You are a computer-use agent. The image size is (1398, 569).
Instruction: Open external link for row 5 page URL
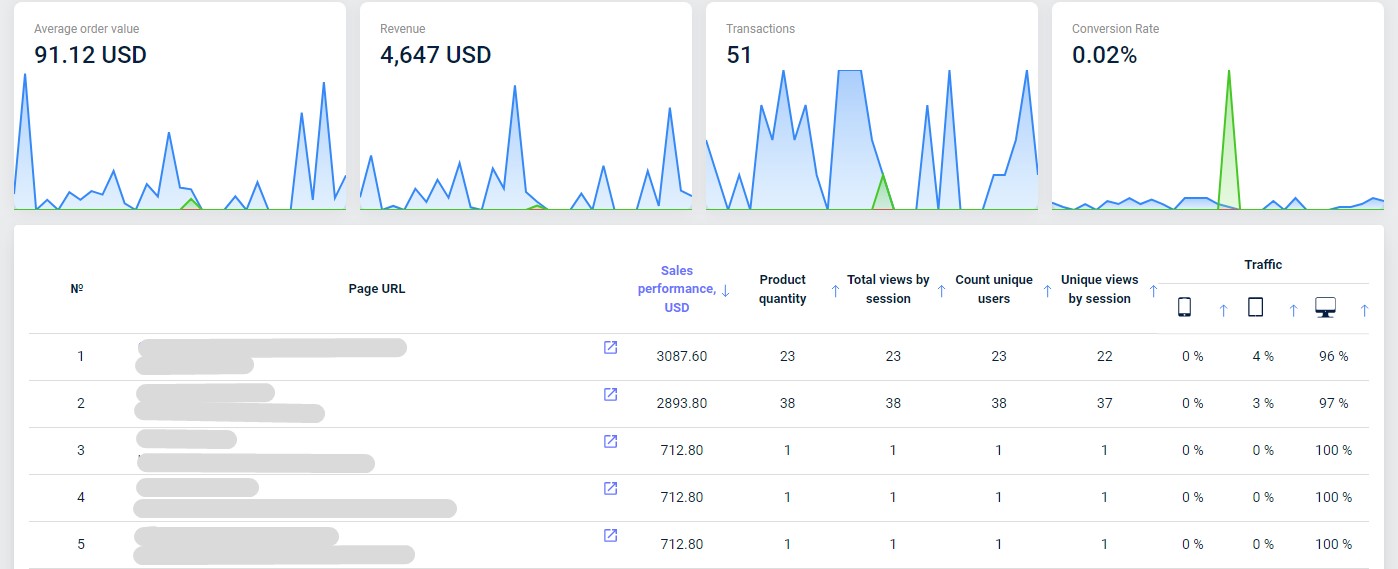(610, 535)
